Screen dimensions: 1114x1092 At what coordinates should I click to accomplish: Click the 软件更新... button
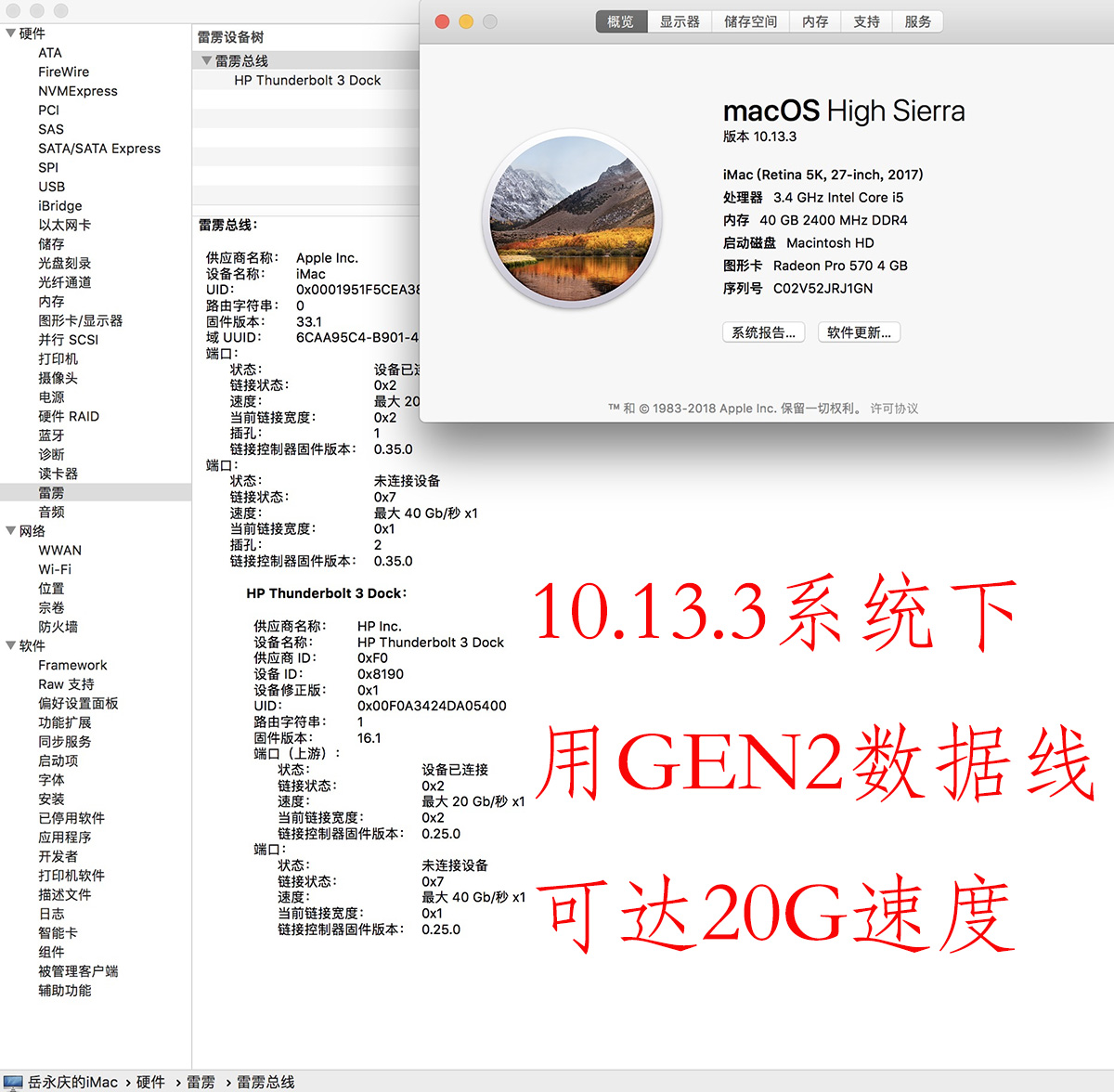(859, 332)
